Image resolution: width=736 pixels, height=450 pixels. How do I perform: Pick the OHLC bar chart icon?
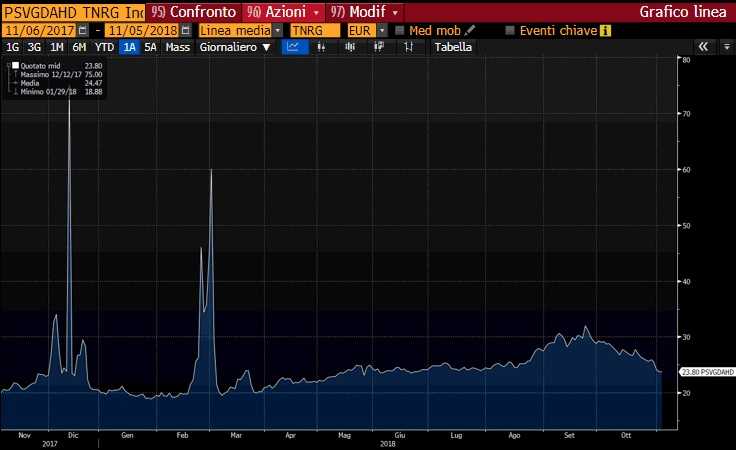click(408, 47)
